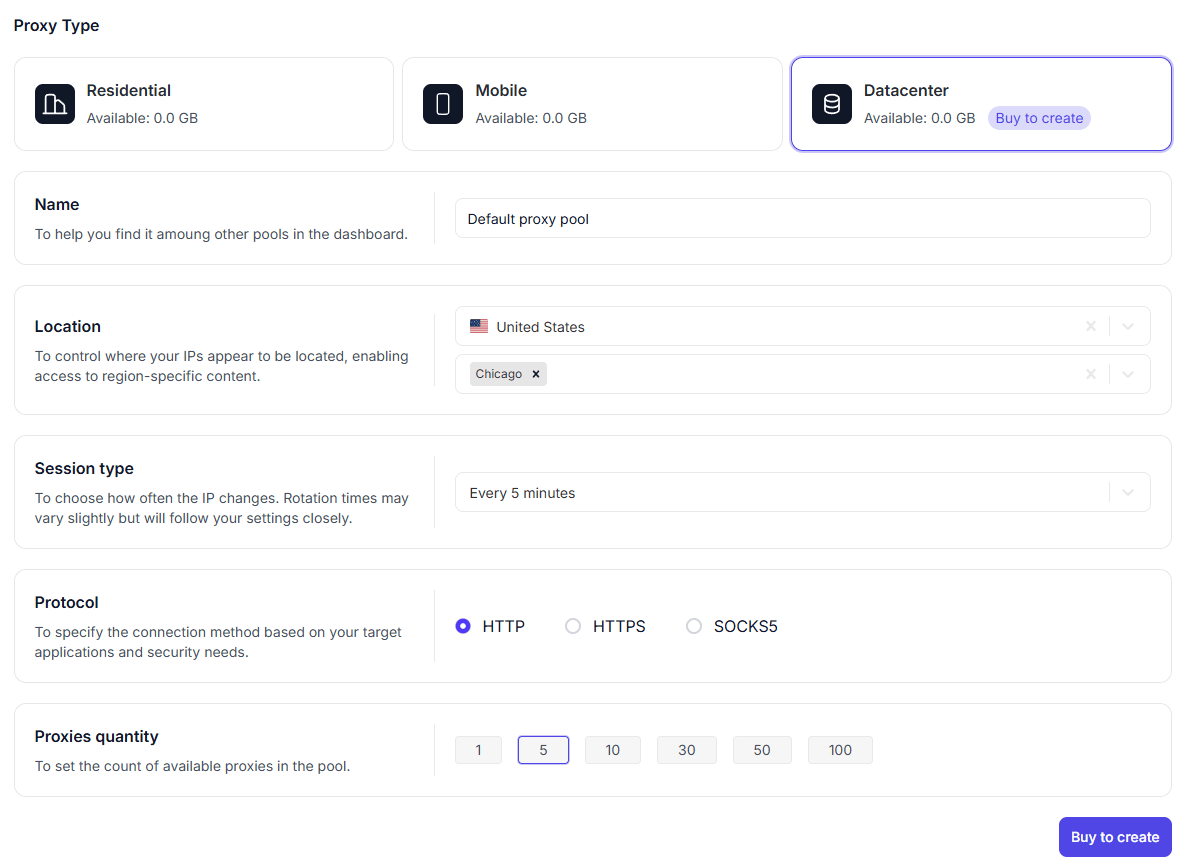Viewport: 1185px width, 868px height.
Task: Set proxies quantity to 100
Action: (x=840, y=750)
